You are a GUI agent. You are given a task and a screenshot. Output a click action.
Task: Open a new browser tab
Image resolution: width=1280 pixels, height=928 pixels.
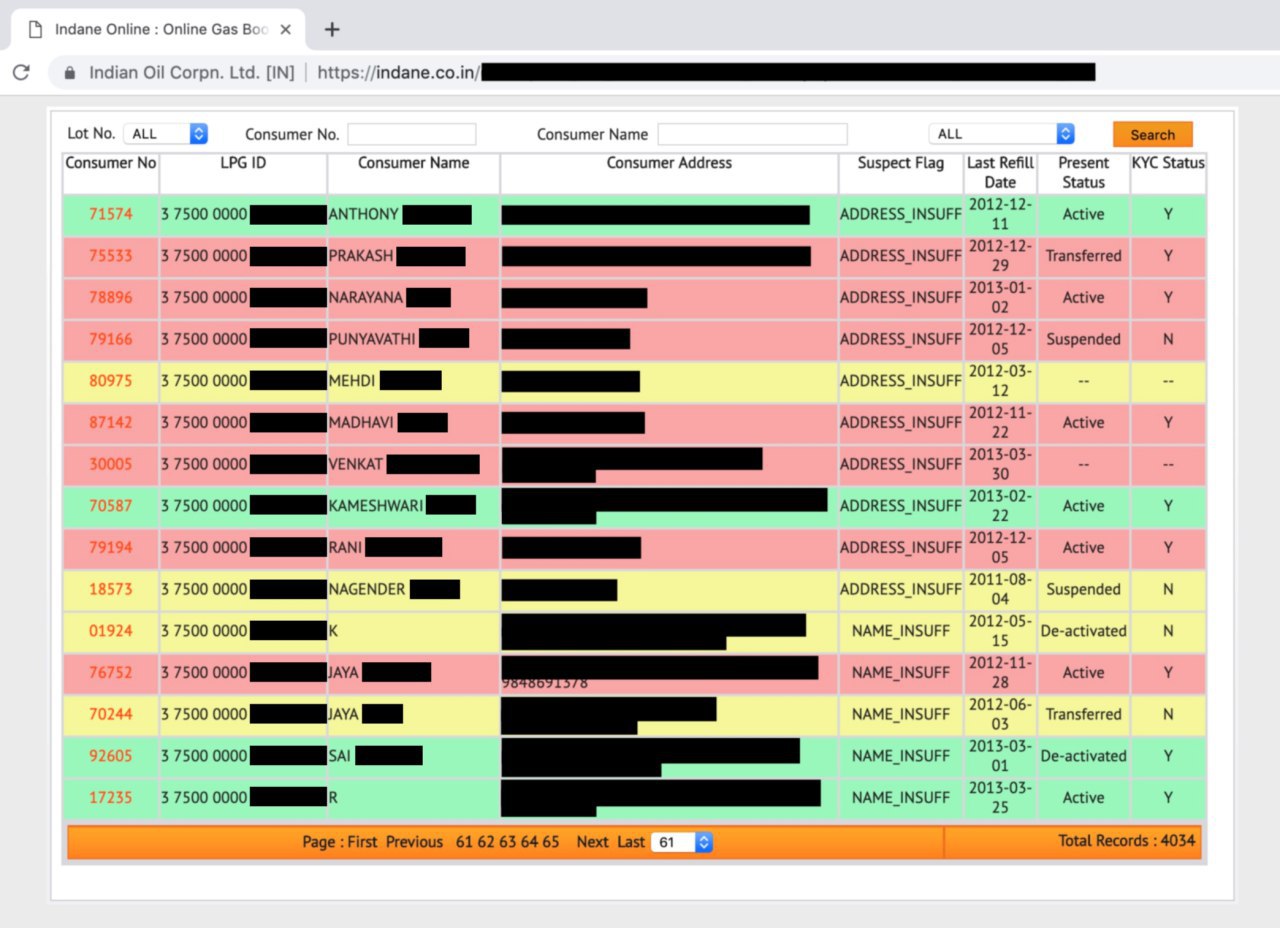pos(332,29)
